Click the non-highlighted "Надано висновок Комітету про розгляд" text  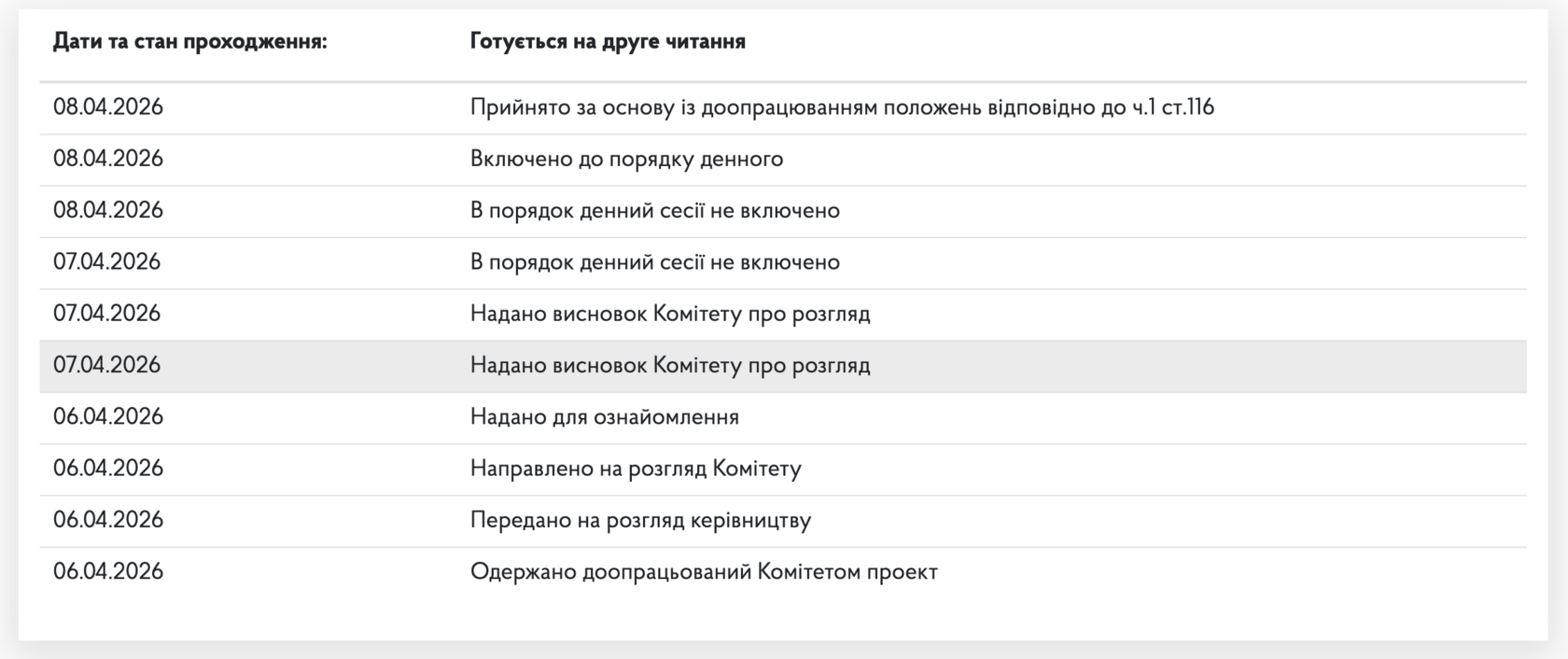point(670,314)
